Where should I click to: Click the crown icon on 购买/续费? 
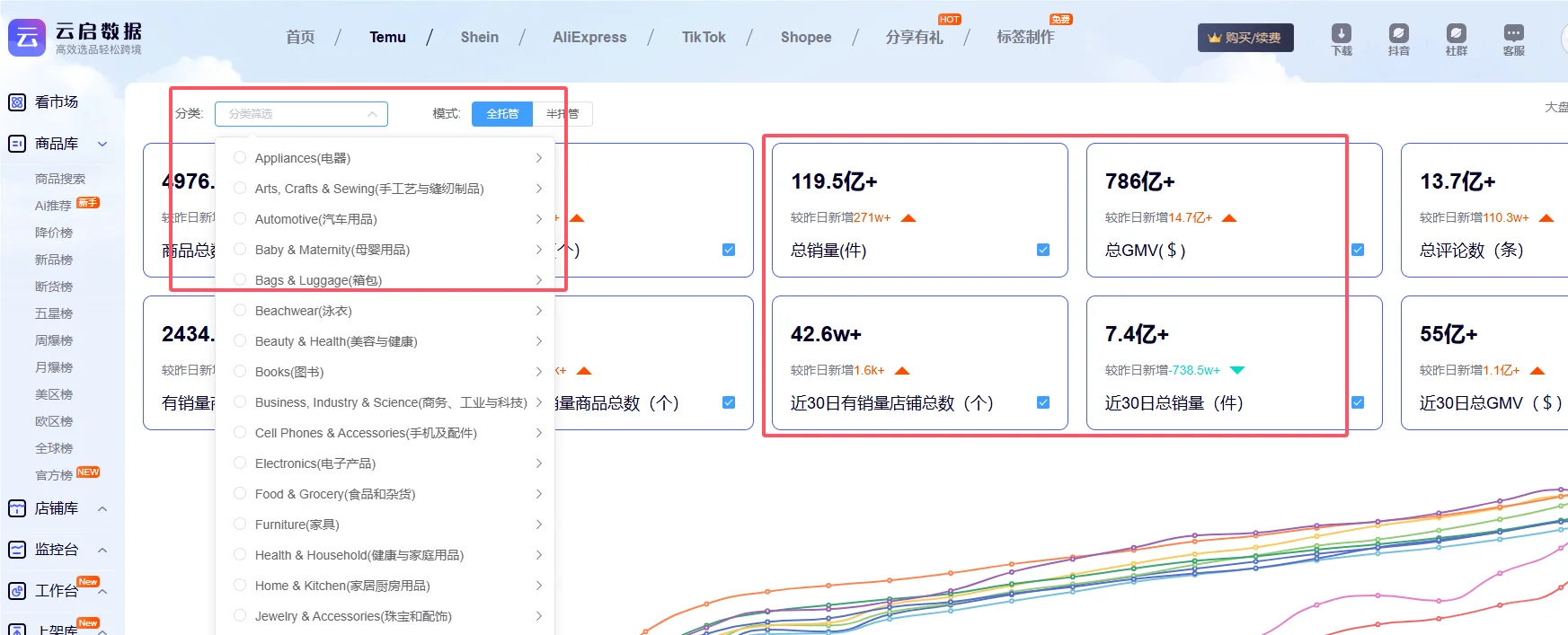[1215, 38]
